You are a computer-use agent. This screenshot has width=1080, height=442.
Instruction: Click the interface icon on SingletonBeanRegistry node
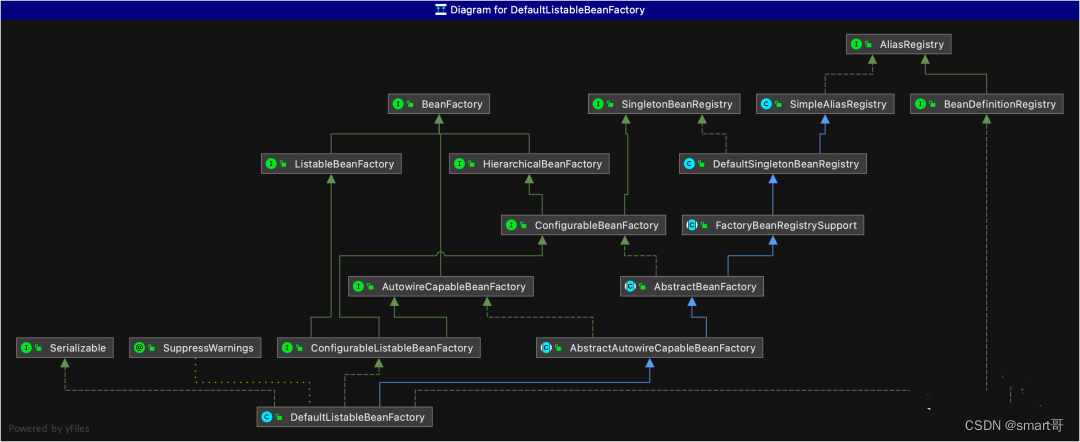[x=598, y=105]
